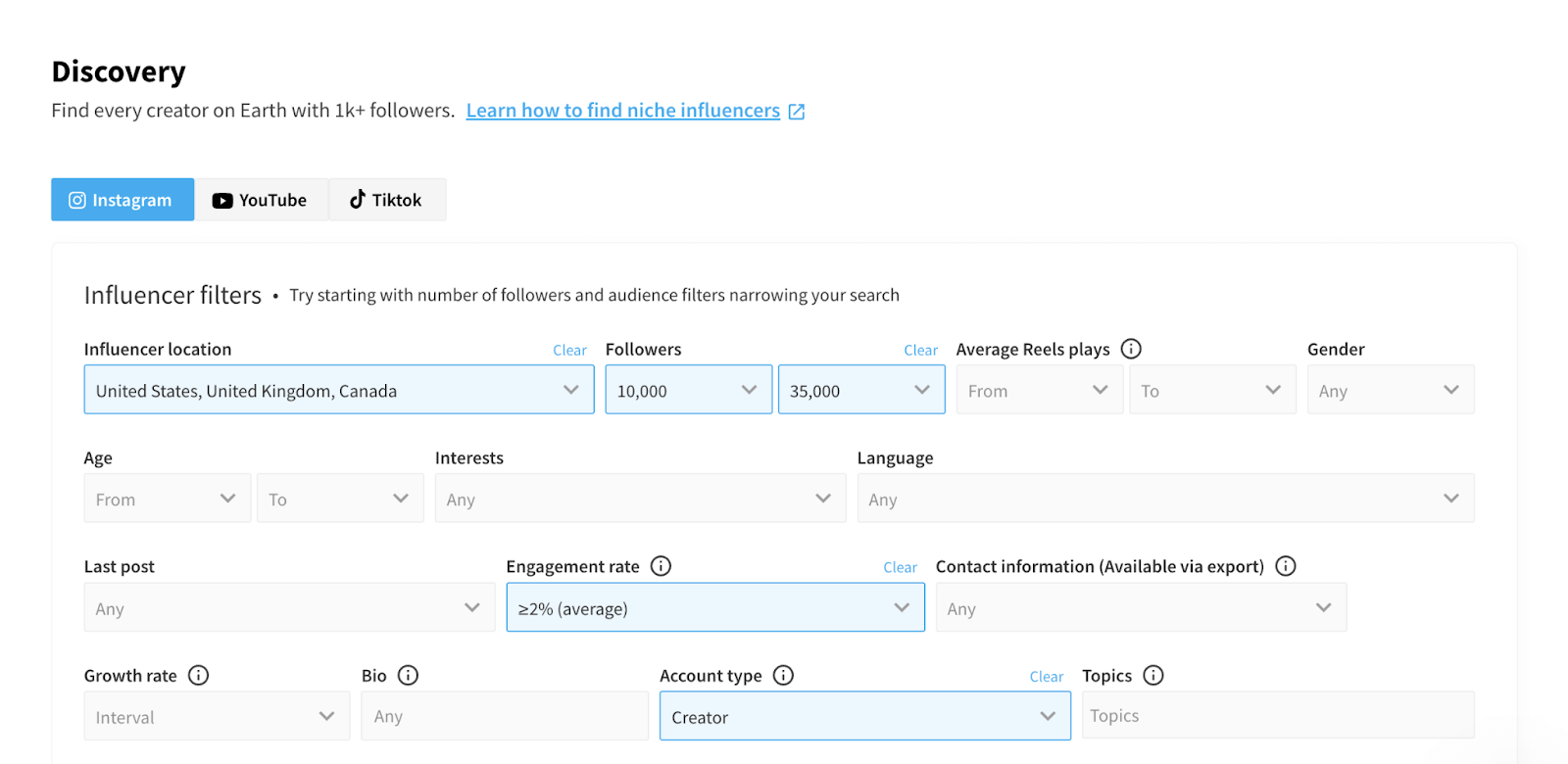
Task: Click info icon beside Engagement rate
Action: [661, 566]
